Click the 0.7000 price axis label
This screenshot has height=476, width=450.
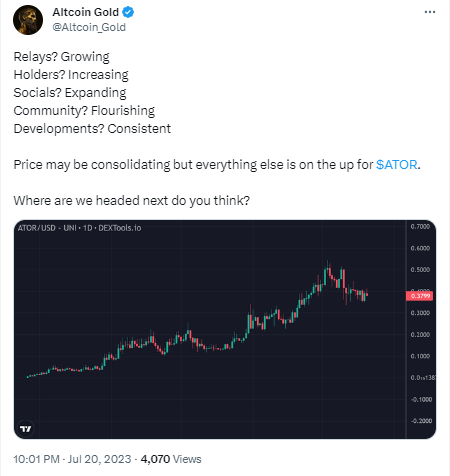point(420,226)
